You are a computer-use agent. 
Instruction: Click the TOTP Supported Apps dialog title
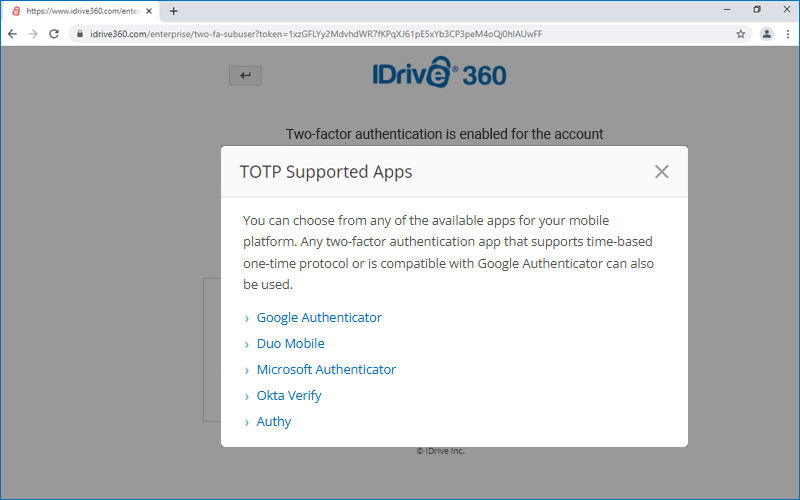point(326,172)
